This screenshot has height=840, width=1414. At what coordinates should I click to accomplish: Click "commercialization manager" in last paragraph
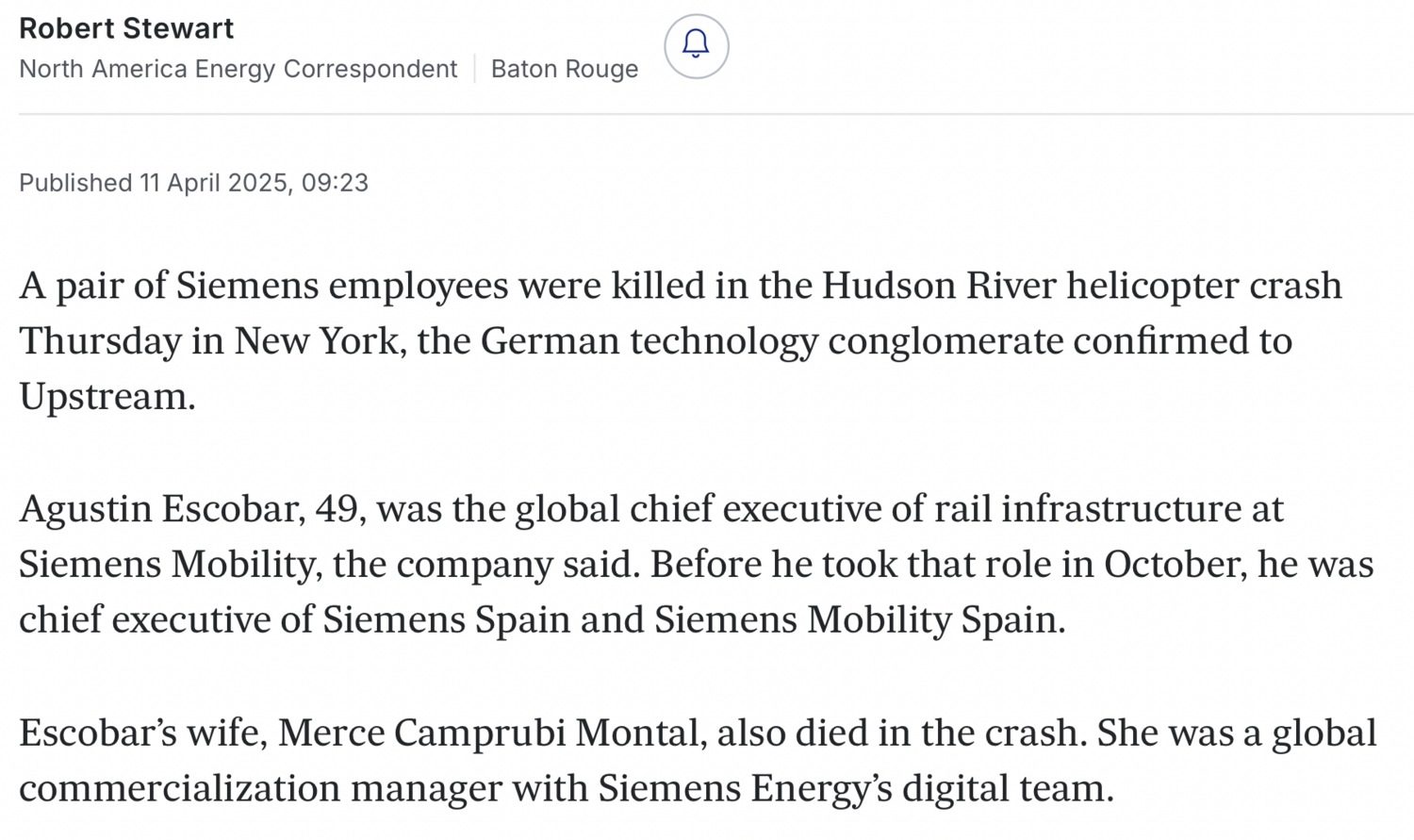(x=245, y=788)
